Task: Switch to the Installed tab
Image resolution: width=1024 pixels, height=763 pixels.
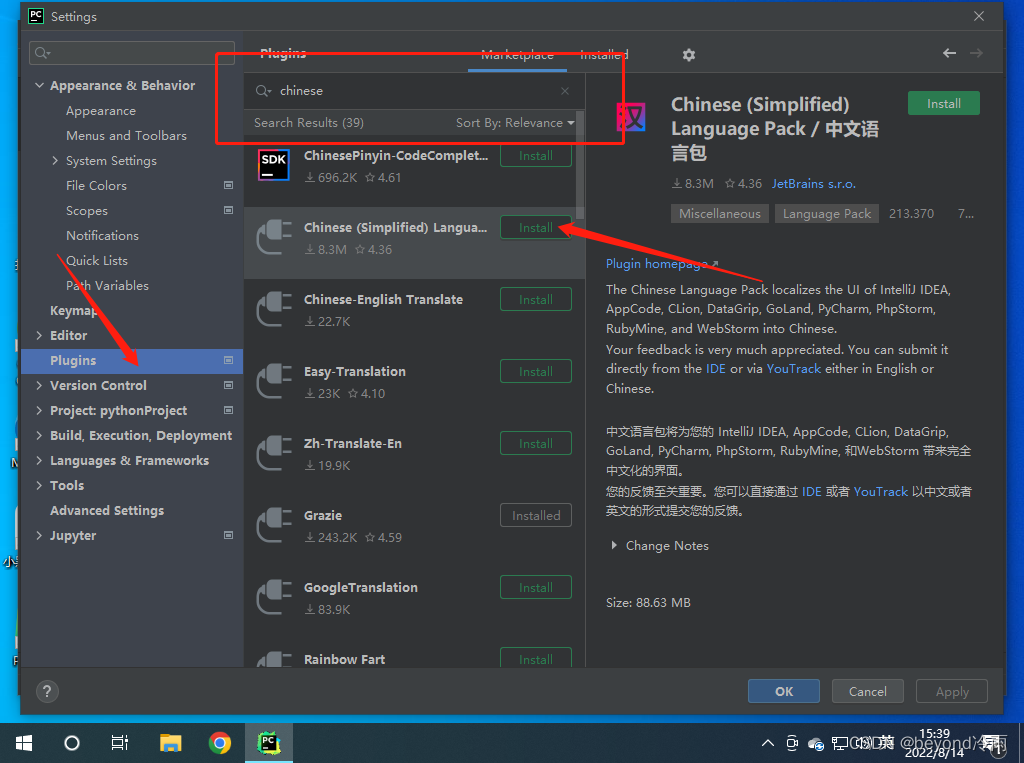Action: click(604, 55)
